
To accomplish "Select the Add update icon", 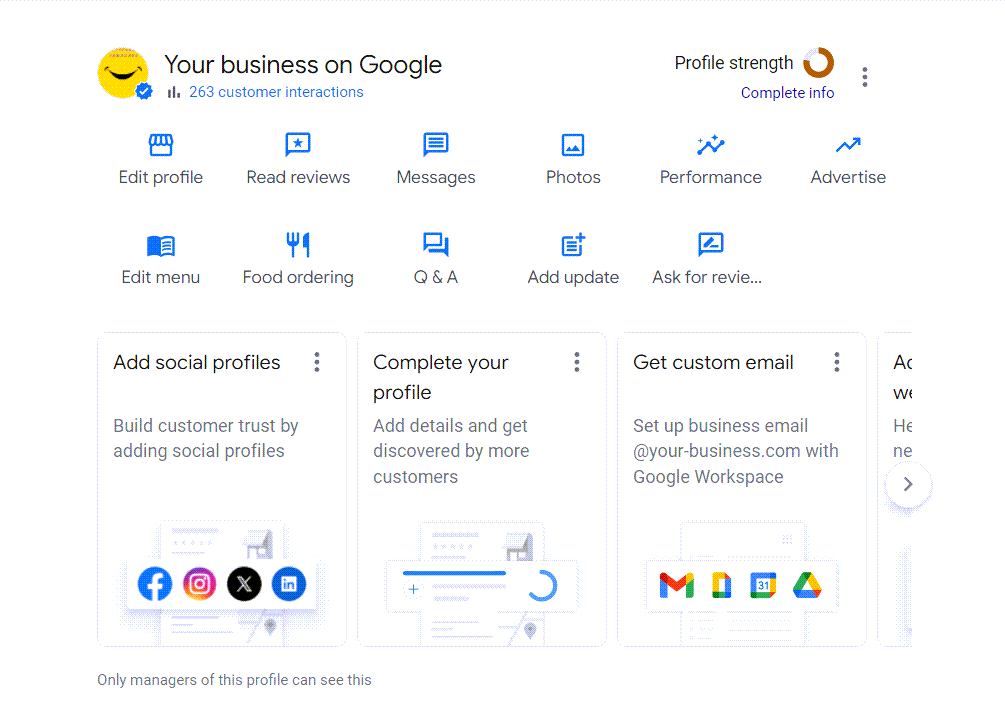I will pos(572,246).
